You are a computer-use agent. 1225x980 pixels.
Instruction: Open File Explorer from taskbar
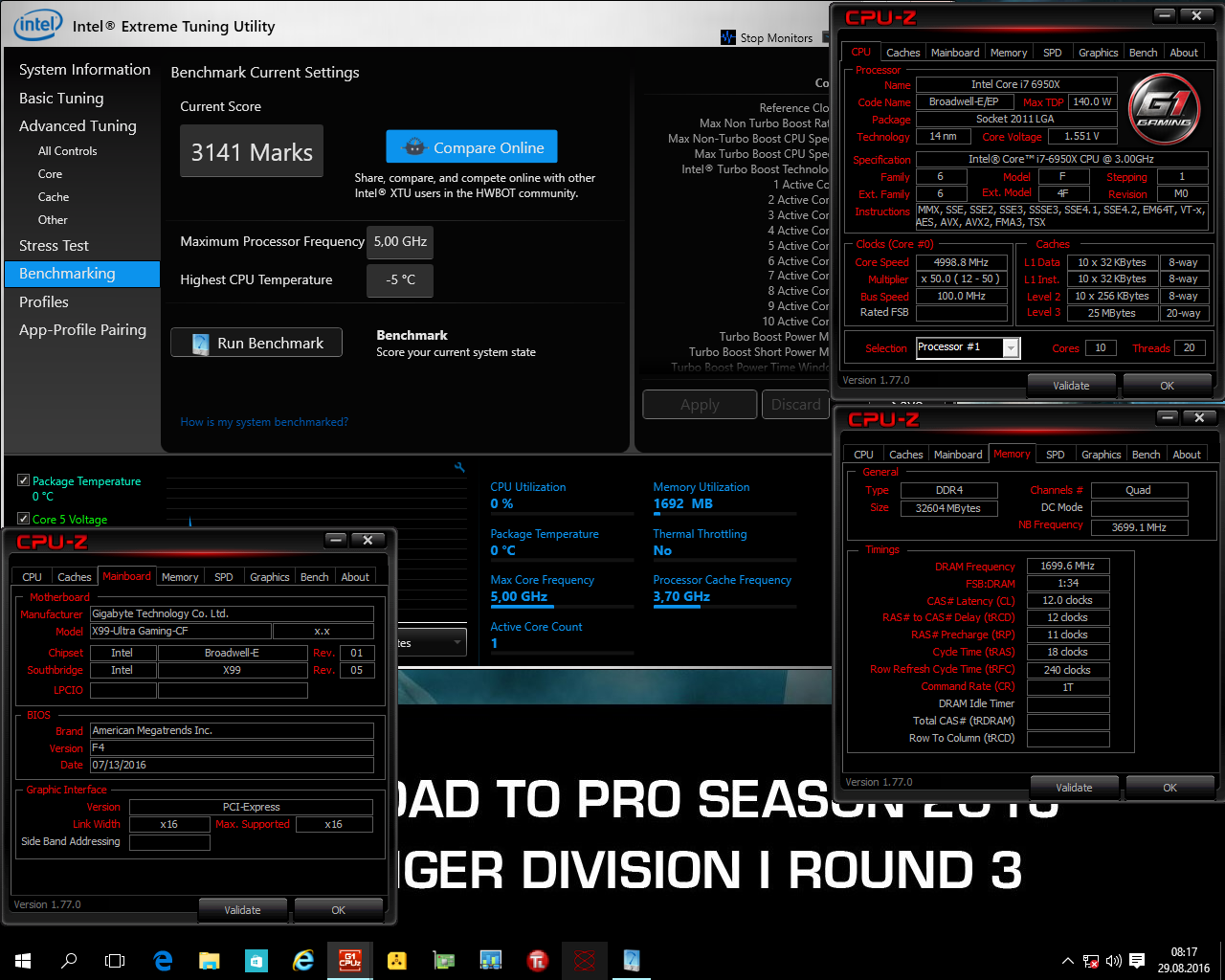point(210,960)
